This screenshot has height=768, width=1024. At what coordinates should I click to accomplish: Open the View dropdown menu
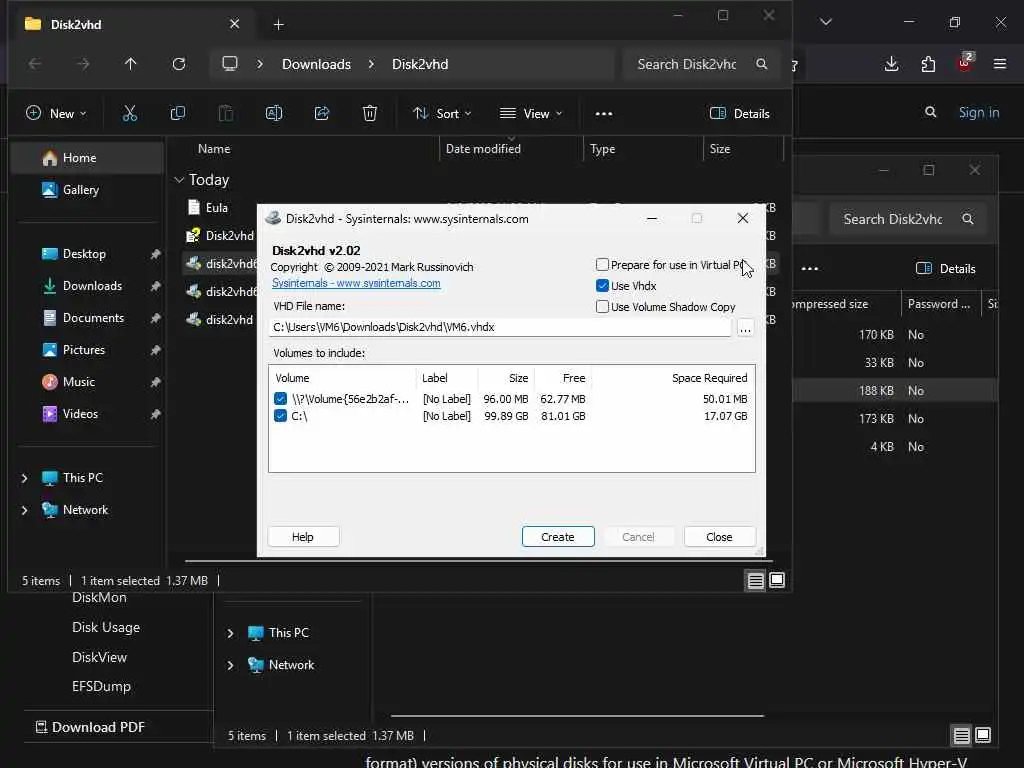(531, 114)
